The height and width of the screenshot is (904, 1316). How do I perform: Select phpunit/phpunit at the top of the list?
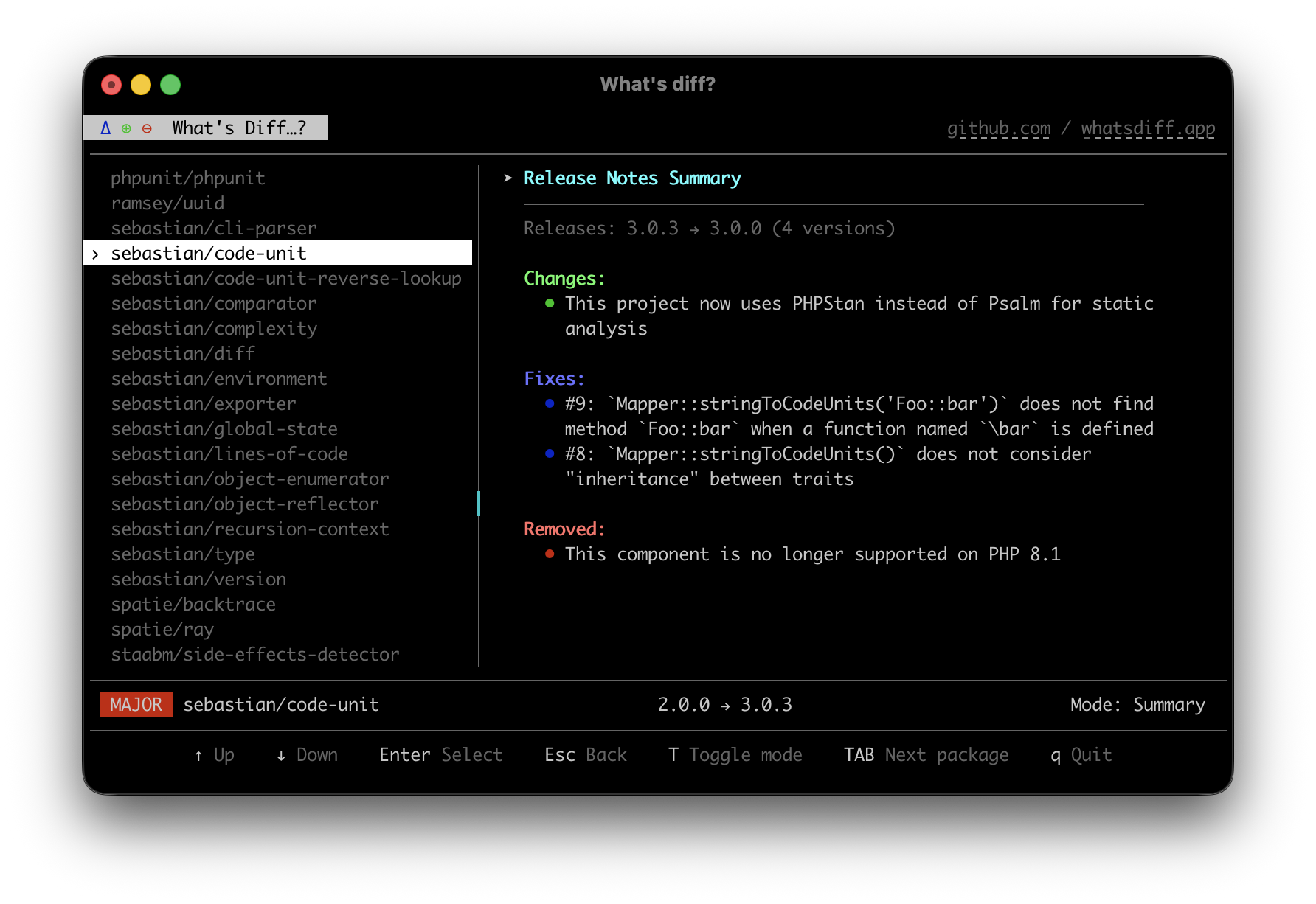188,178
